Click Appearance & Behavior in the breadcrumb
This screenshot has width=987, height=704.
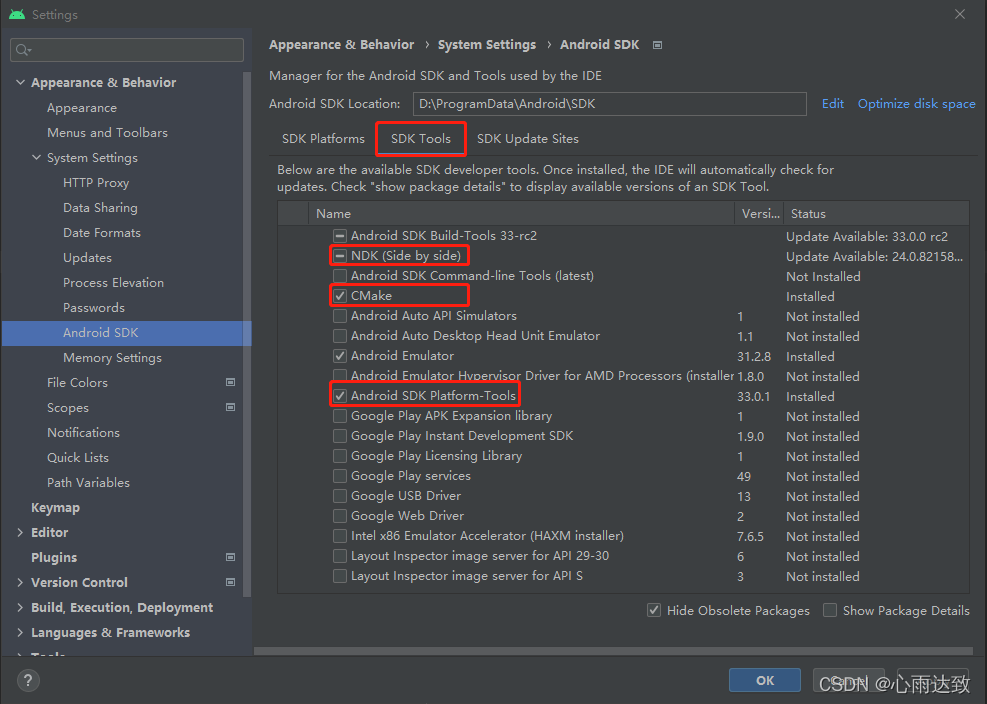341,45
